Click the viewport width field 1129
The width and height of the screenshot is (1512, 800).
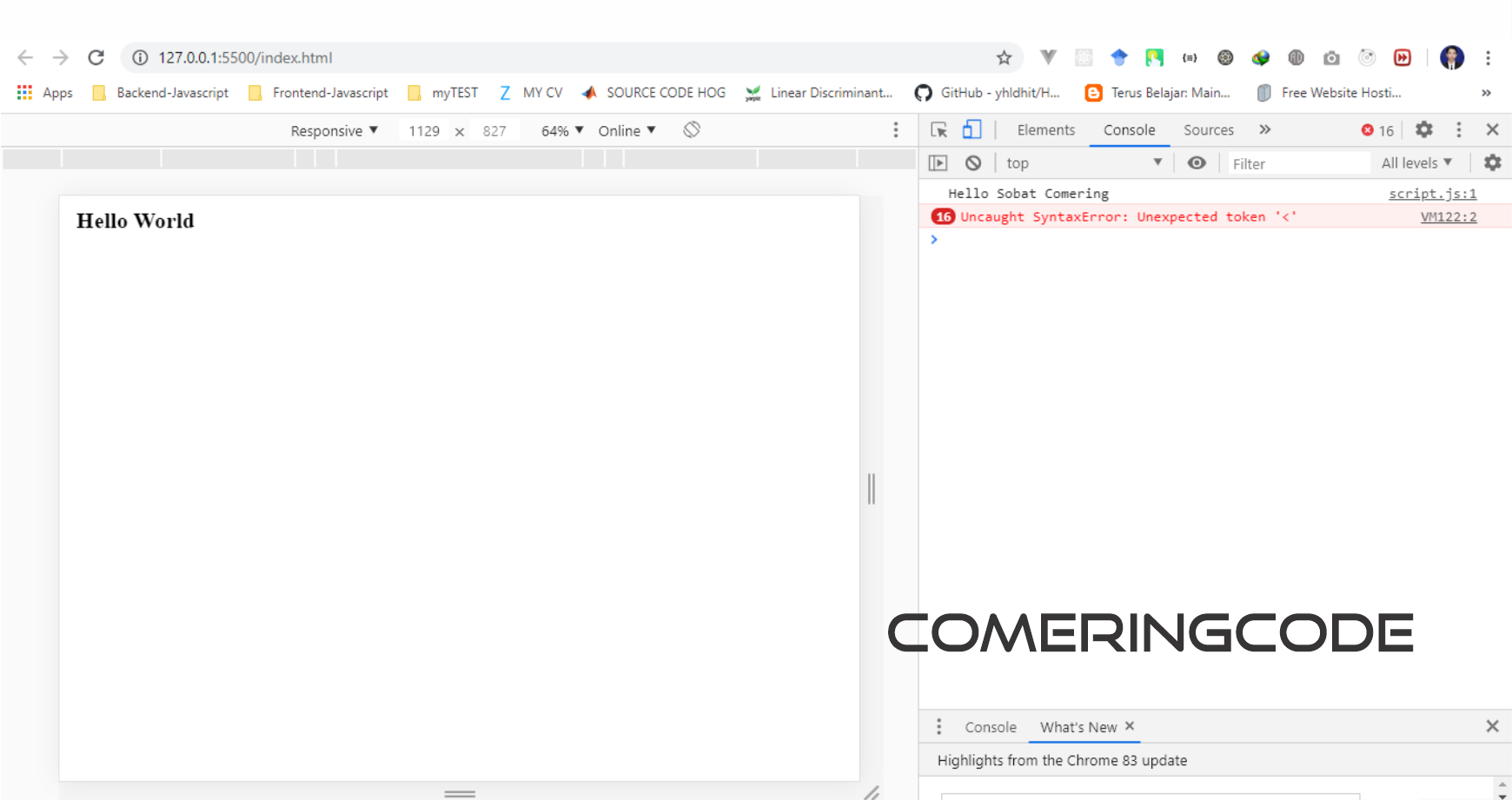[x=424, y=130]
